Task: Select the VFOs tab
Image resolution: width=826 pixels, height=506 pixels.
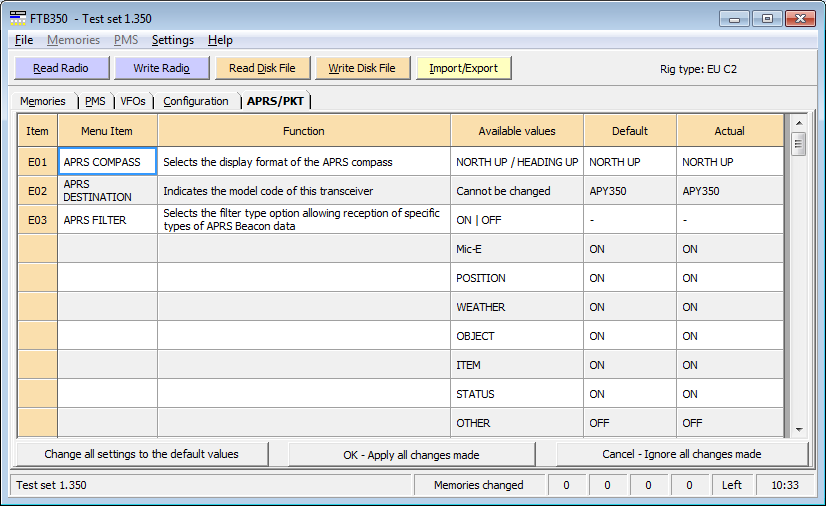Action: [133, 101]
